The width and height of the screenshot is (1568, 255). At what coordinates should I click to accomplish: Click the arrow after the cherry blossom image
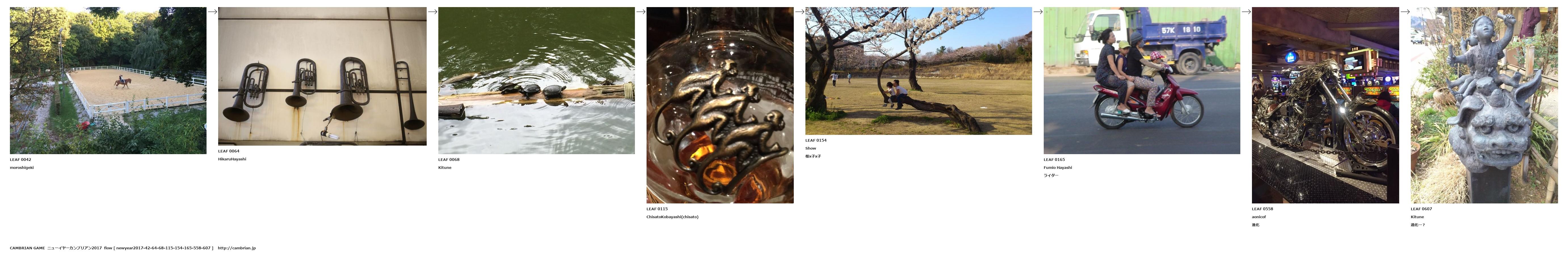click(x=1038, y=12)
